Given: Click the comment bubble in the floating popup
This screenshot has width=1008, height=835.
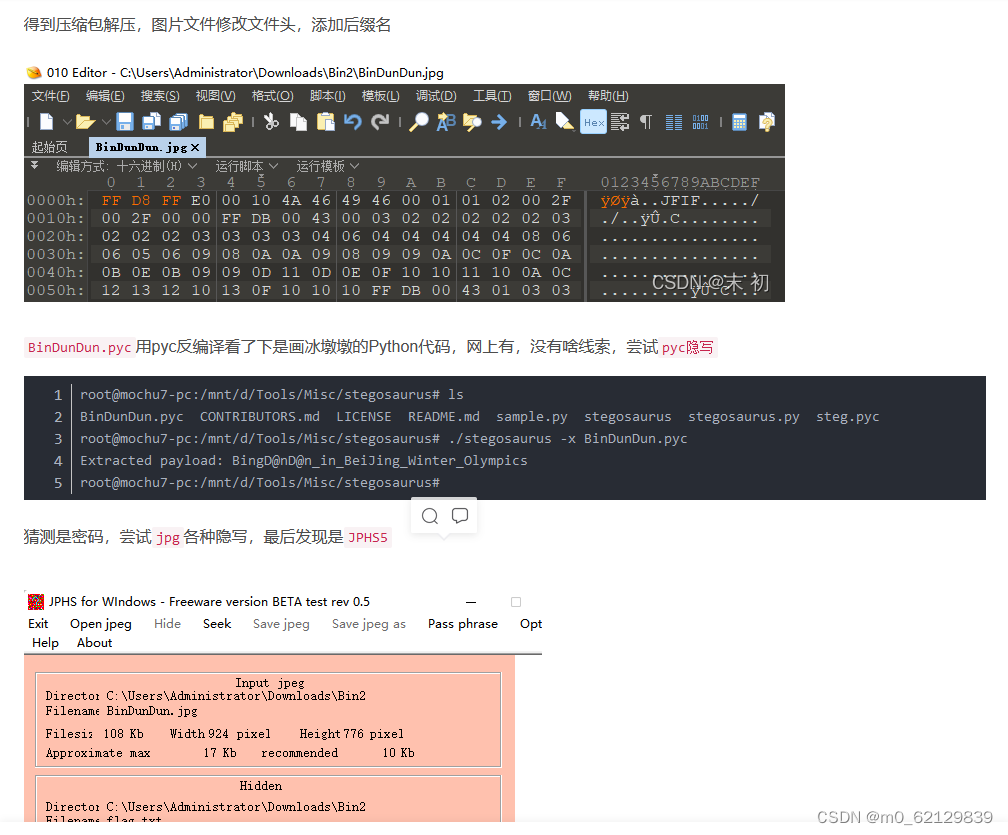Looking at the screenshot, I should pyautogui.click(x=459, y=516).
